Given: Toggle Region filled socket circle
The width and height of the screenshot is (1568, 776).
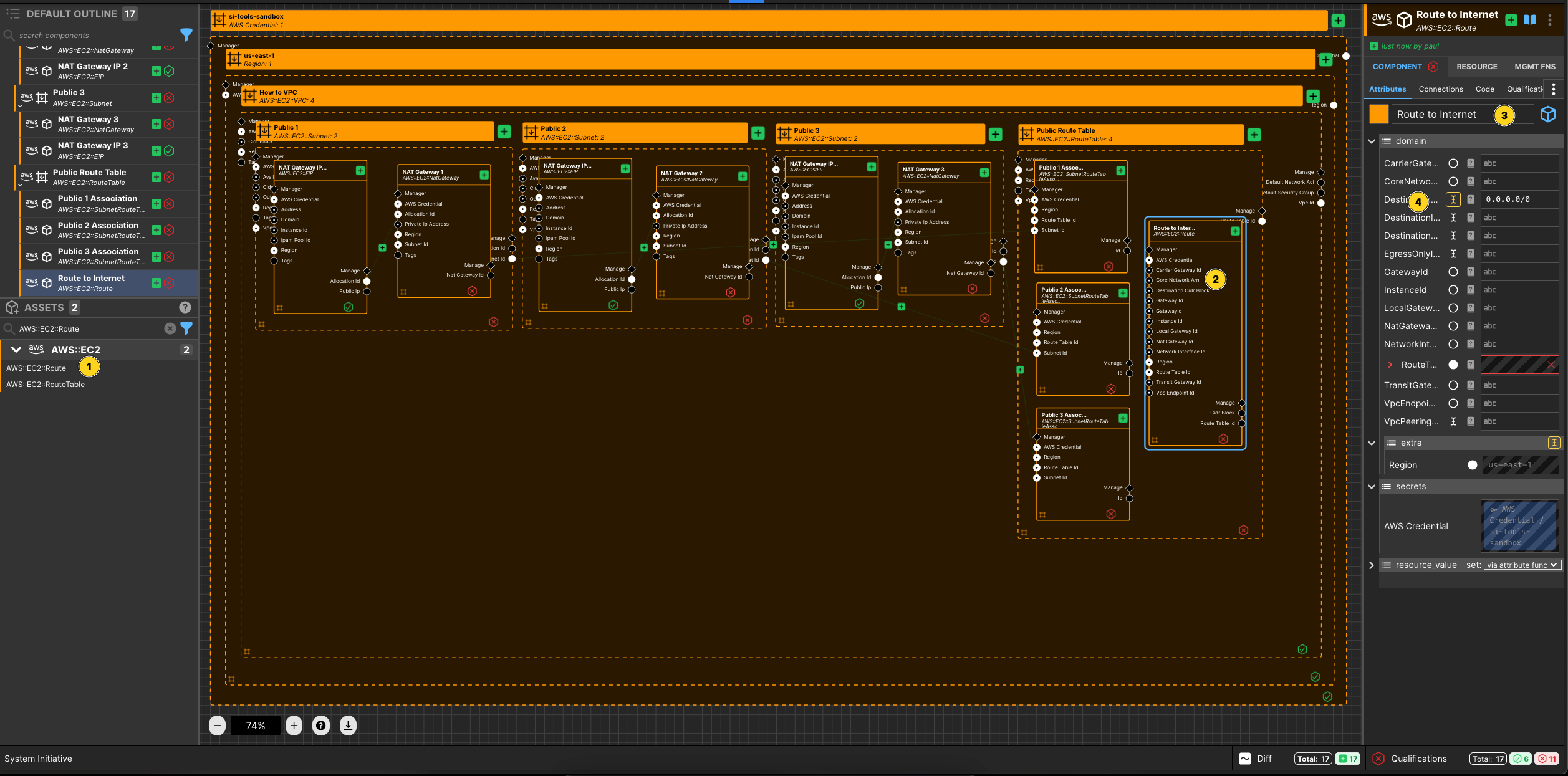Looking at the screenshot, I should 1473,465.
